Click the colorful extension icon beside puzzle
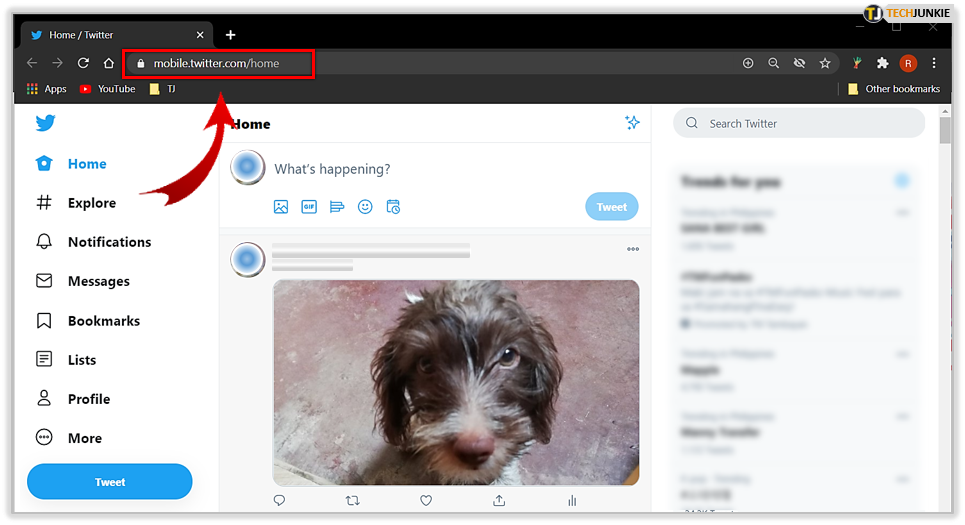The width and height of the screenshot is (965, 525). pos(857,63)
